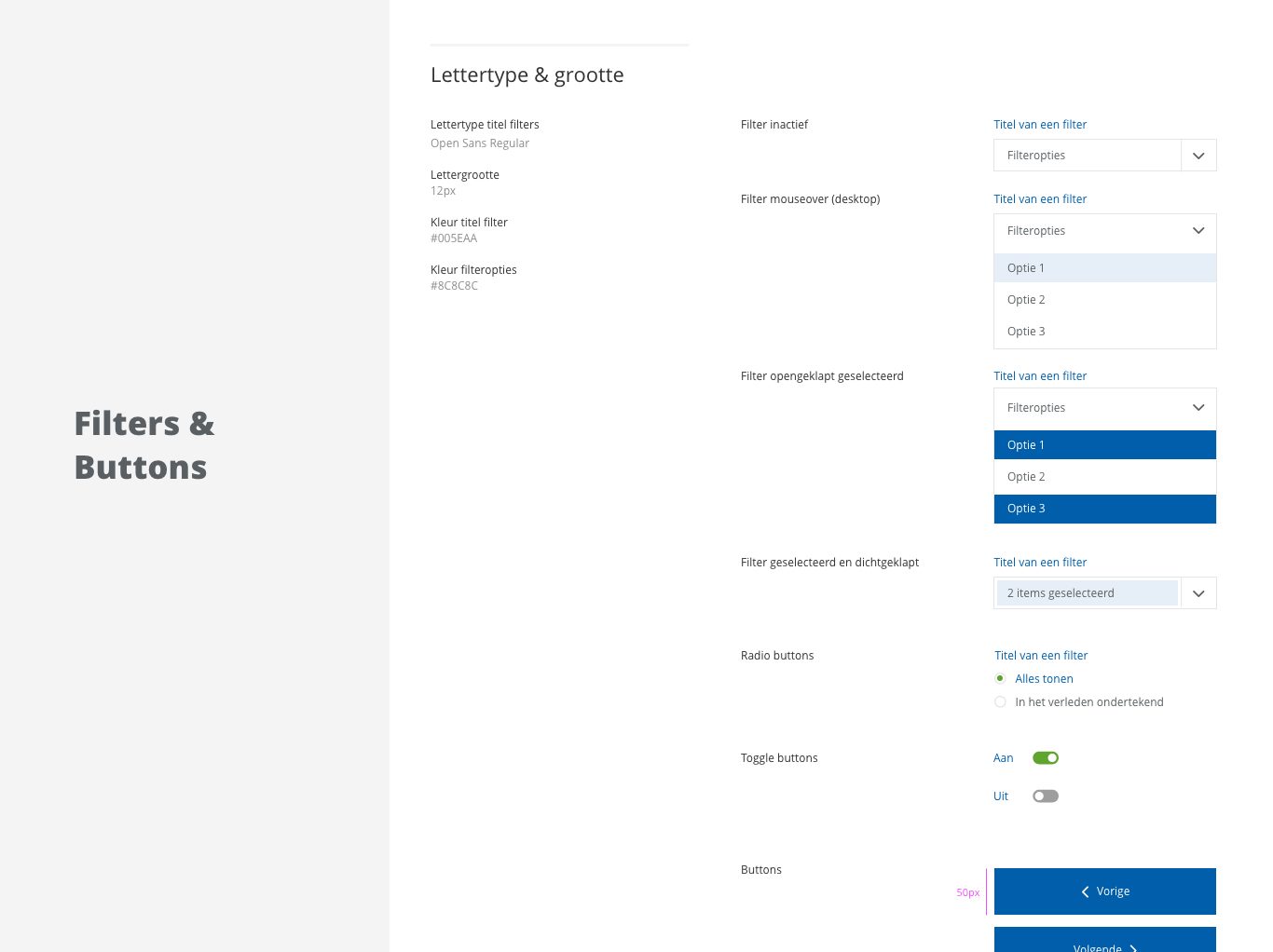Click the 'Uit' toggle label
The height and width of the screenshot is (952, 1273).
point(1001,796)
